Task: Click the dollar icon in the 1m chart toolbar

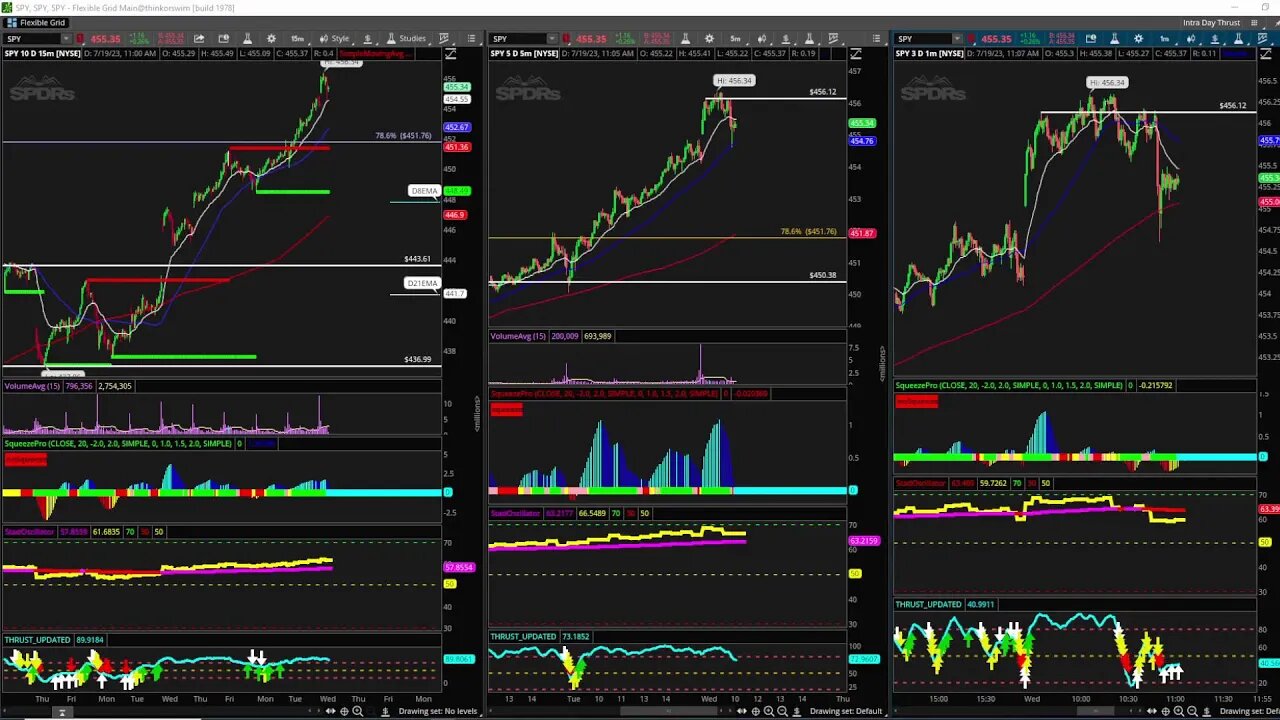Action: (1215, 38)
